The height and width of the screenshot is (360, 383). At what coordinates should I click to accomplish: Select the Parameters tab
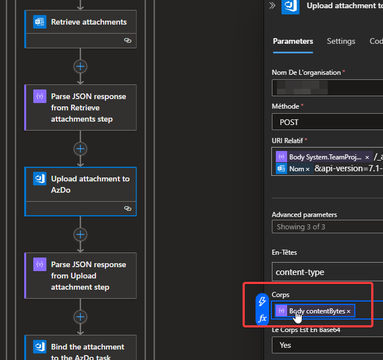tap(293, 41)
